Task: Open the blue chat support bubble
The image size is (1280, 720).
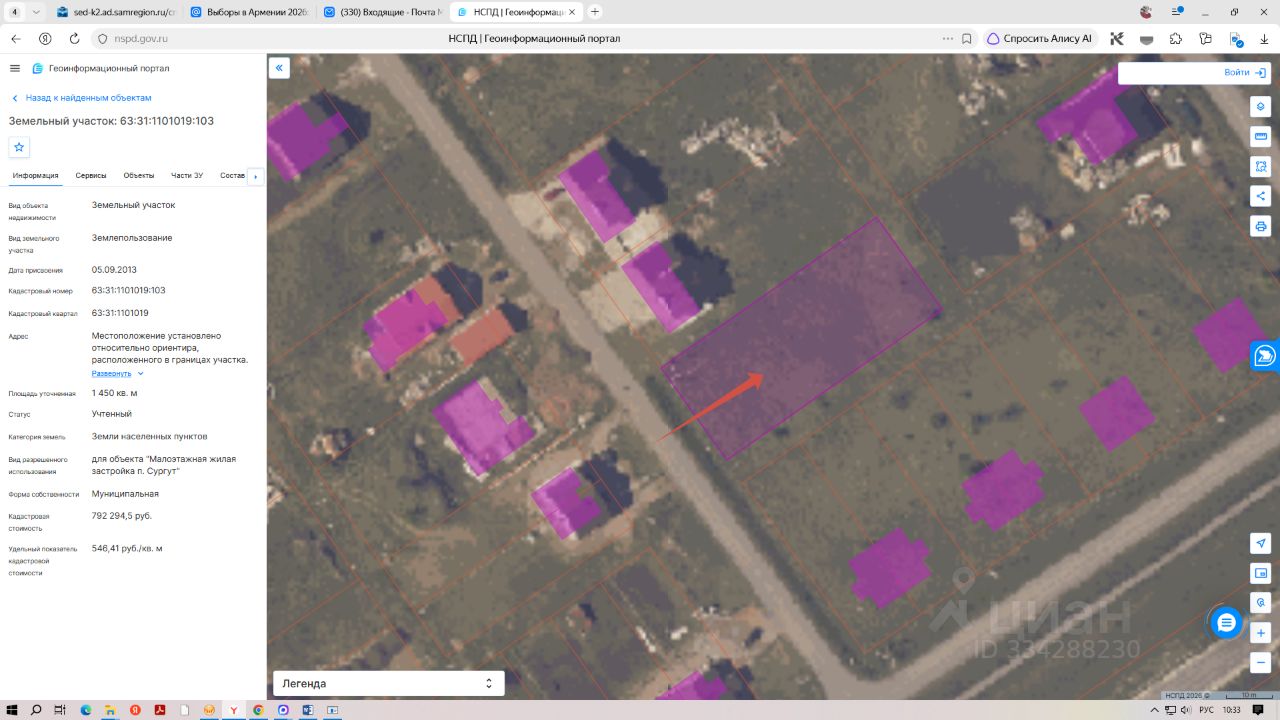Action: 1227,623
